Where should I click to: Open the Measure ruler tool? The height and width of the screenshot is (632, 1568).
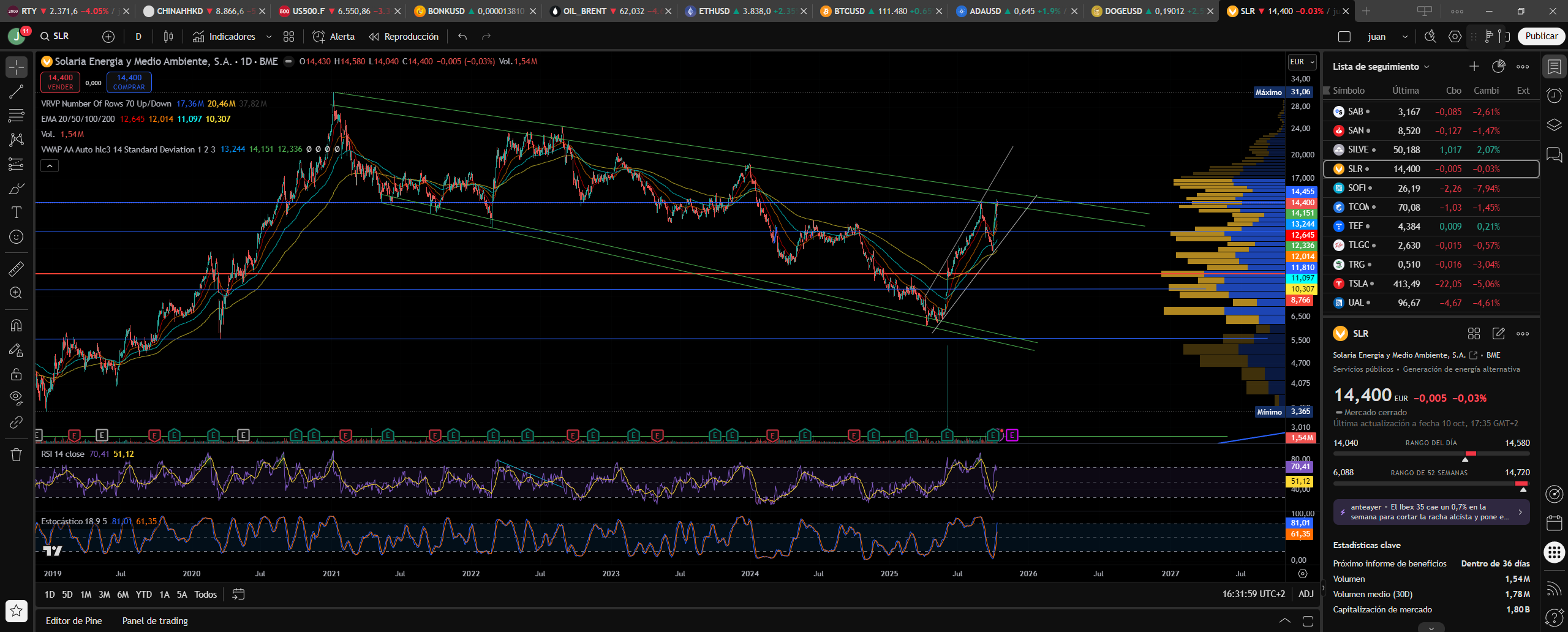17,268
